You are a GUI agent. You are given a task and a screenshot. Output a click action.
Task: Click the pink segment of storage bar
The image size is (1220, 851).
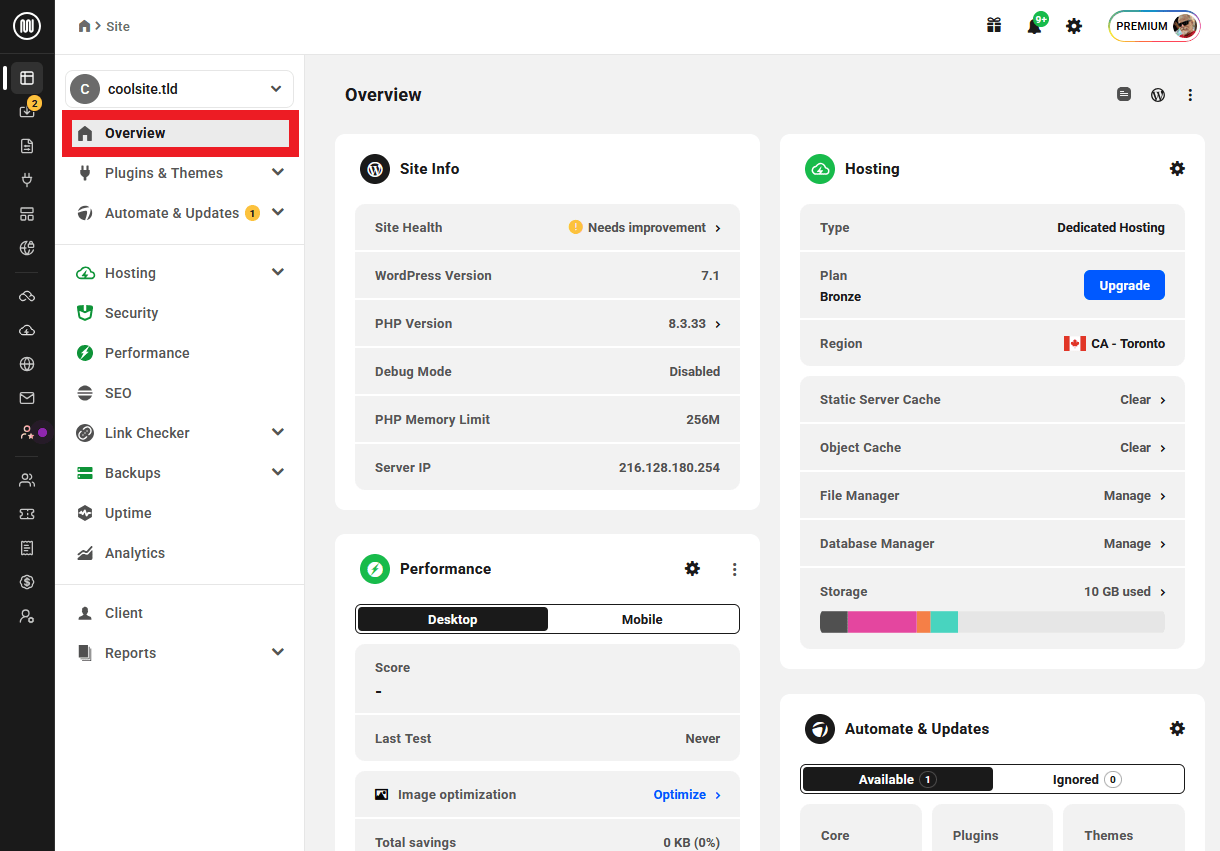point(881,622)
